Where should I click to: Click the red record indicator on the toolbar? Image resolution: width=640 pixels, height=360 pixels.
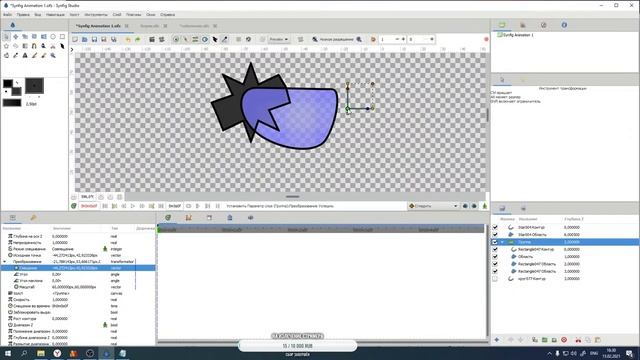486,40
